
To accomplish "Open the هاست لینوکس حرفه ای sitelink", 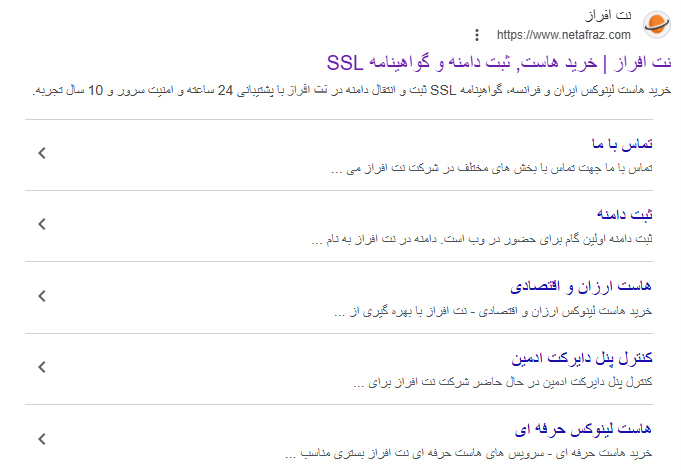I will (583, 429).
